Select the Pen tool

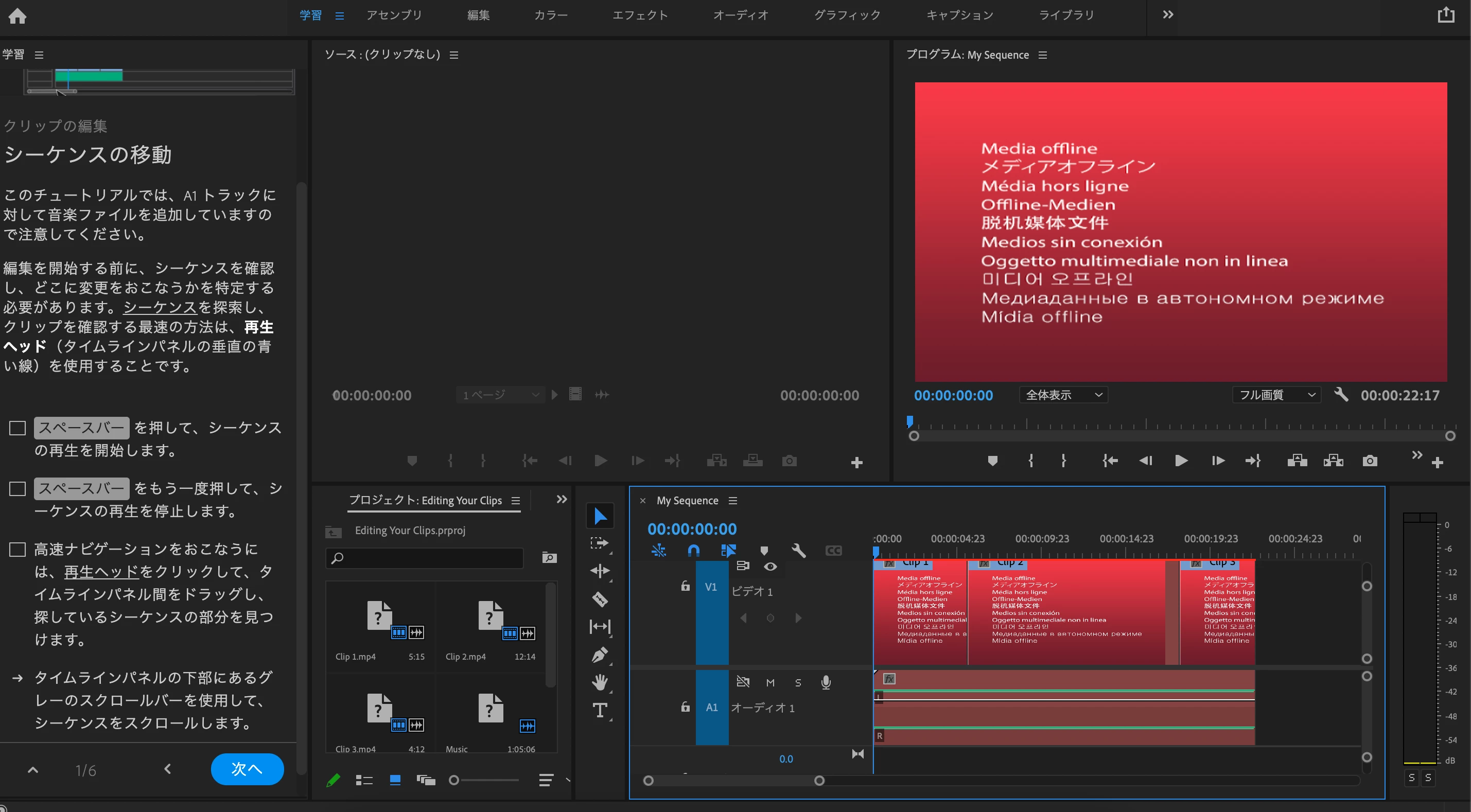[x=600, y=655]
